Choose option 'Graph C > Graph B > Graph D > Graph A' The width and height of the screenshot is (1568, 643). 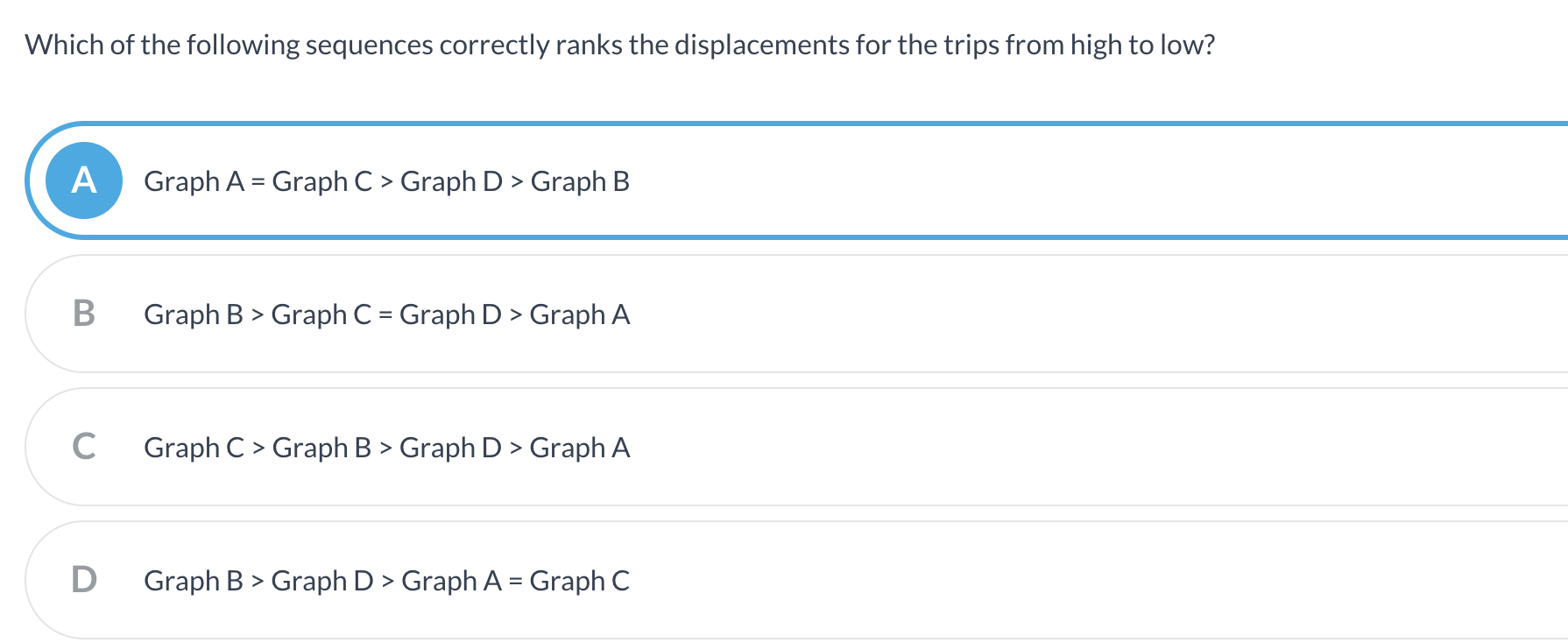click(x=387, y=447)
